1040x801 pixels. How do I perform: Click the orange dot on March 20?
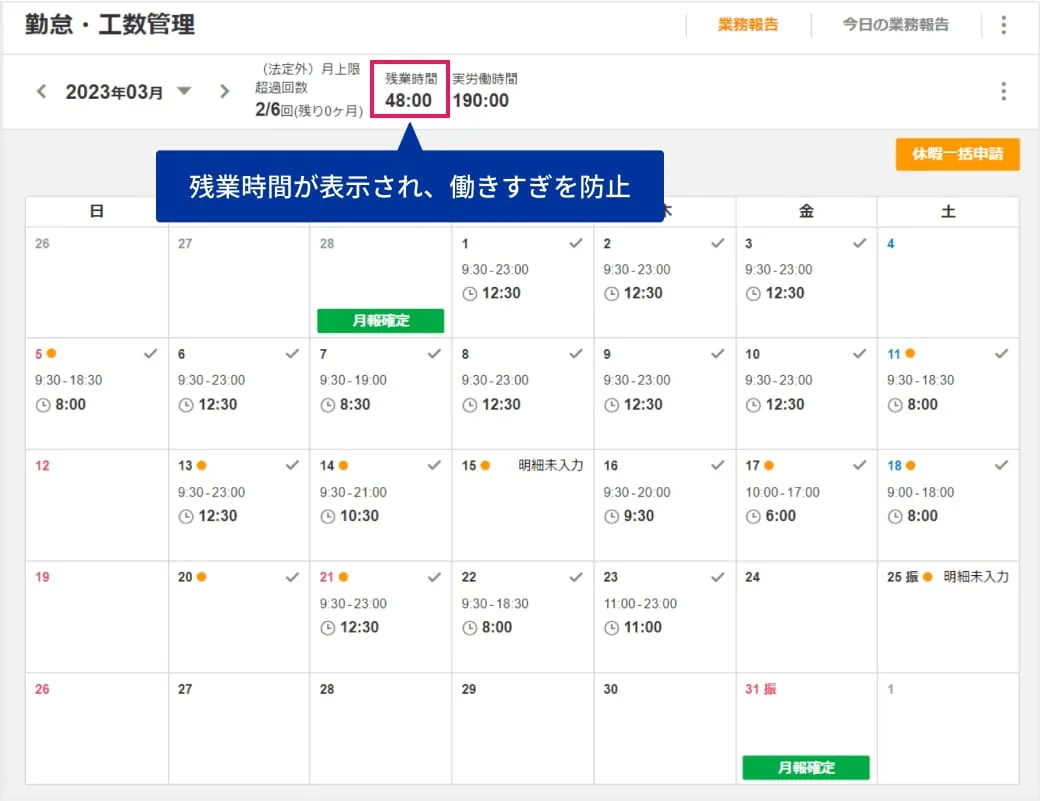(x=202, y=577)
